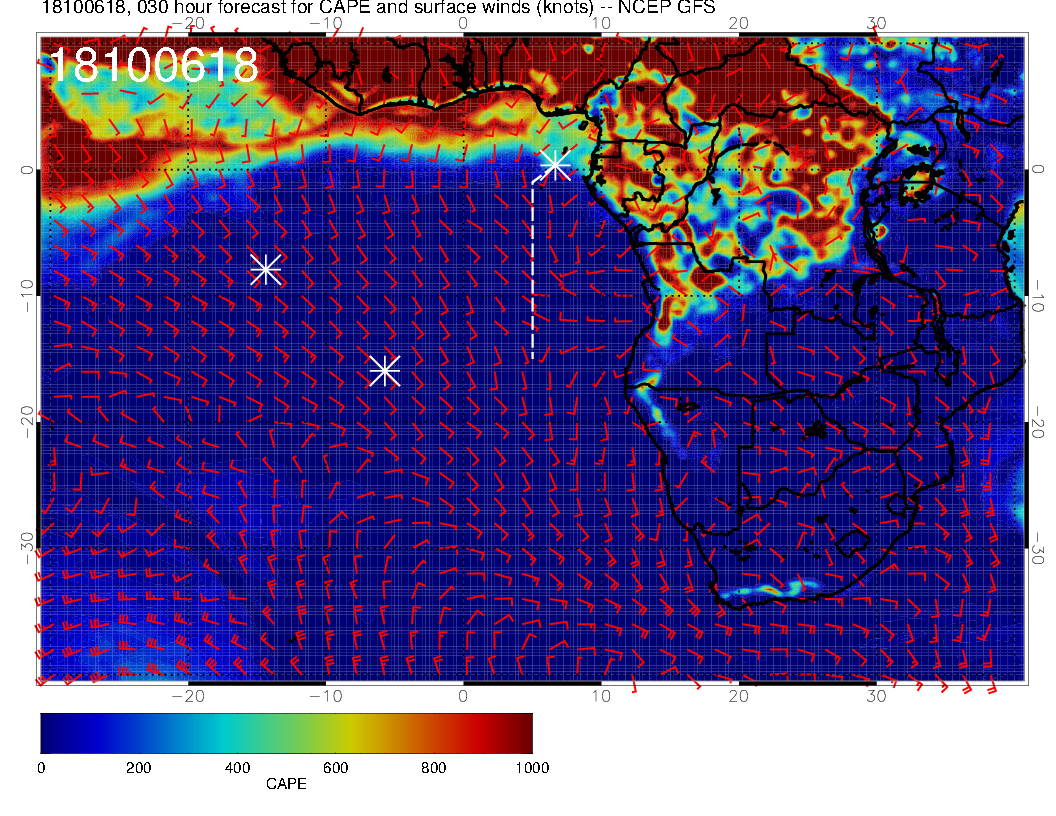Viewport: 1056px width, 816px height.
Task: Click the 10 longitude label on the top axis
Action: [601, 23]
